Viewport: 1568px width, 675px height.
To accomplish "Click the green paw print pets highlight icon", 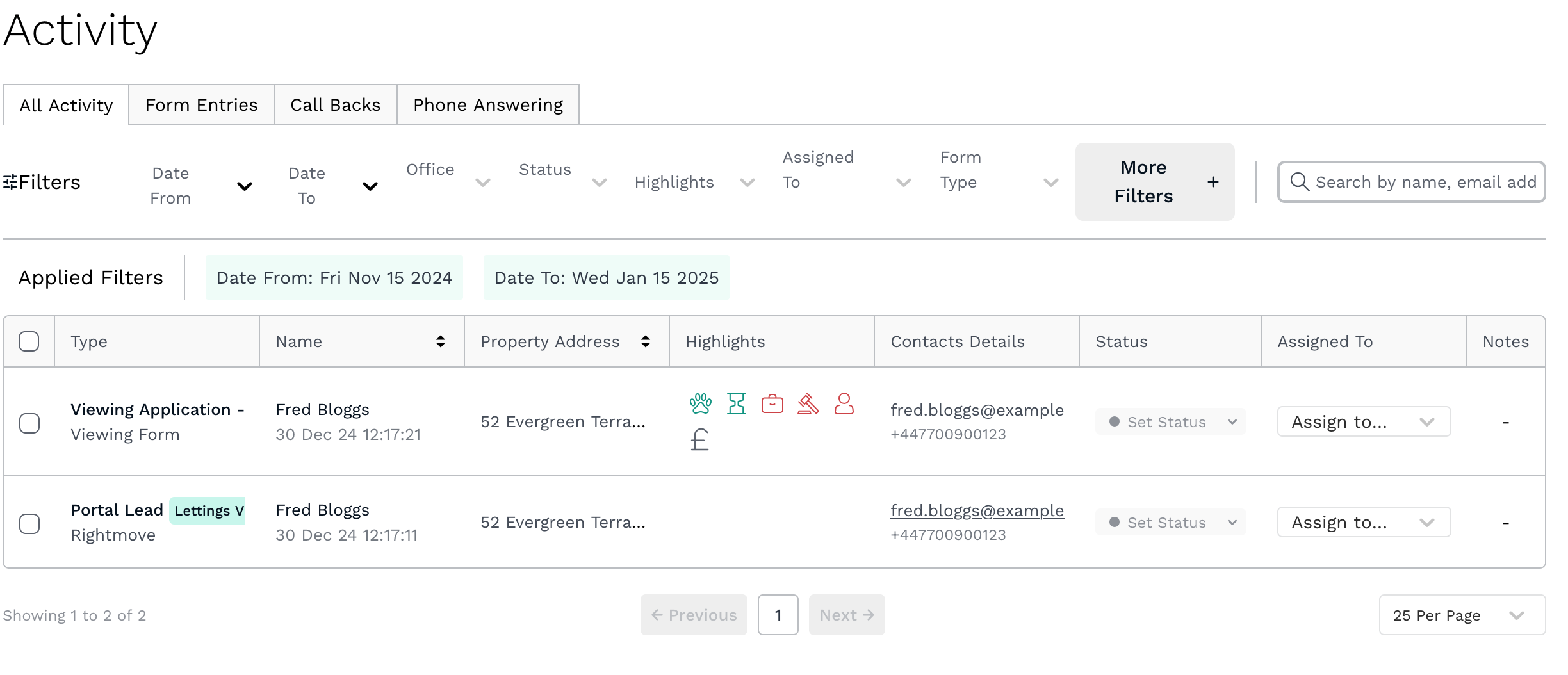I will point(700,403).
